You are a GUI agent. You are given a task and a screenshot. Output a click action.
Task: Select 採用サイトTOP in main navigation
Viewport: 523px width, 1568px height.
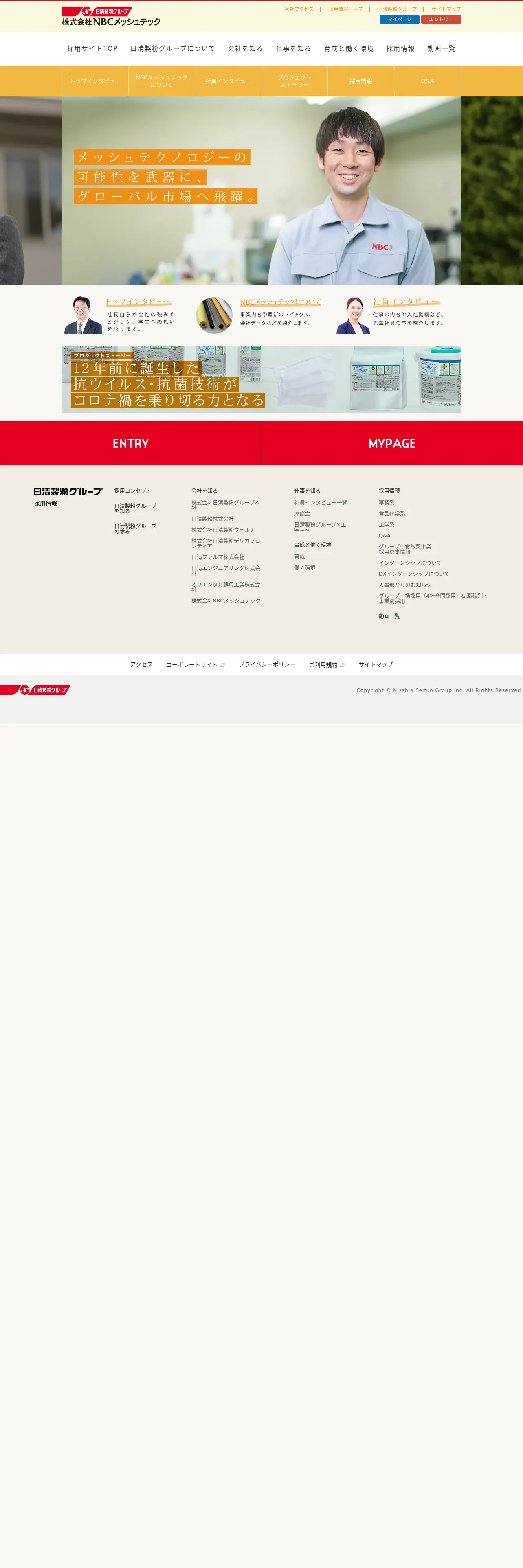[92, 49]
